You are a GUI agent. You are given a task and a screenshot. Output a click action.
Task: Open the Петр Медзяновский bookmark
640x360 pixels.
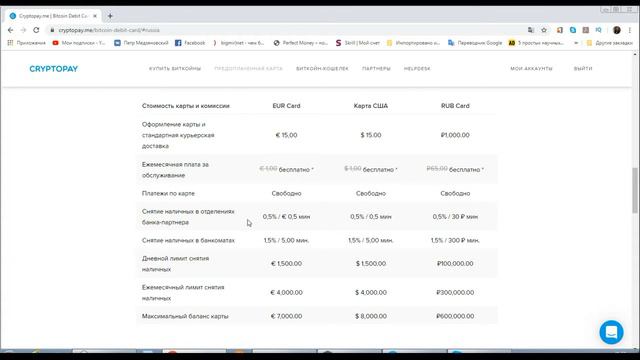[141, 43]
